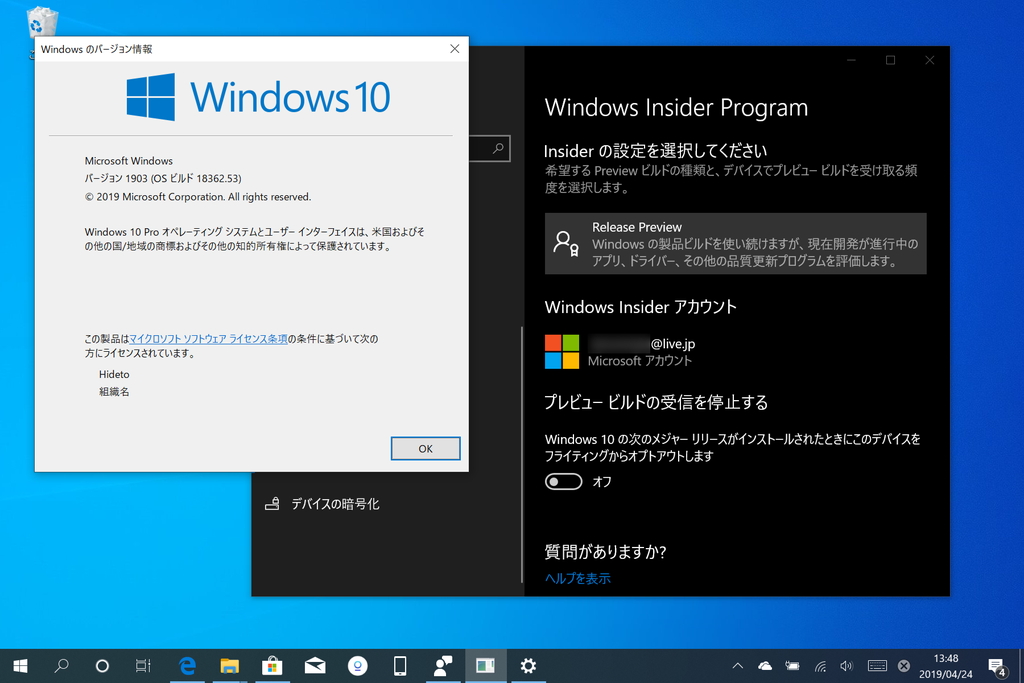
Task: Open Task View in the taskbar
Action: click(x=142, y=666)
